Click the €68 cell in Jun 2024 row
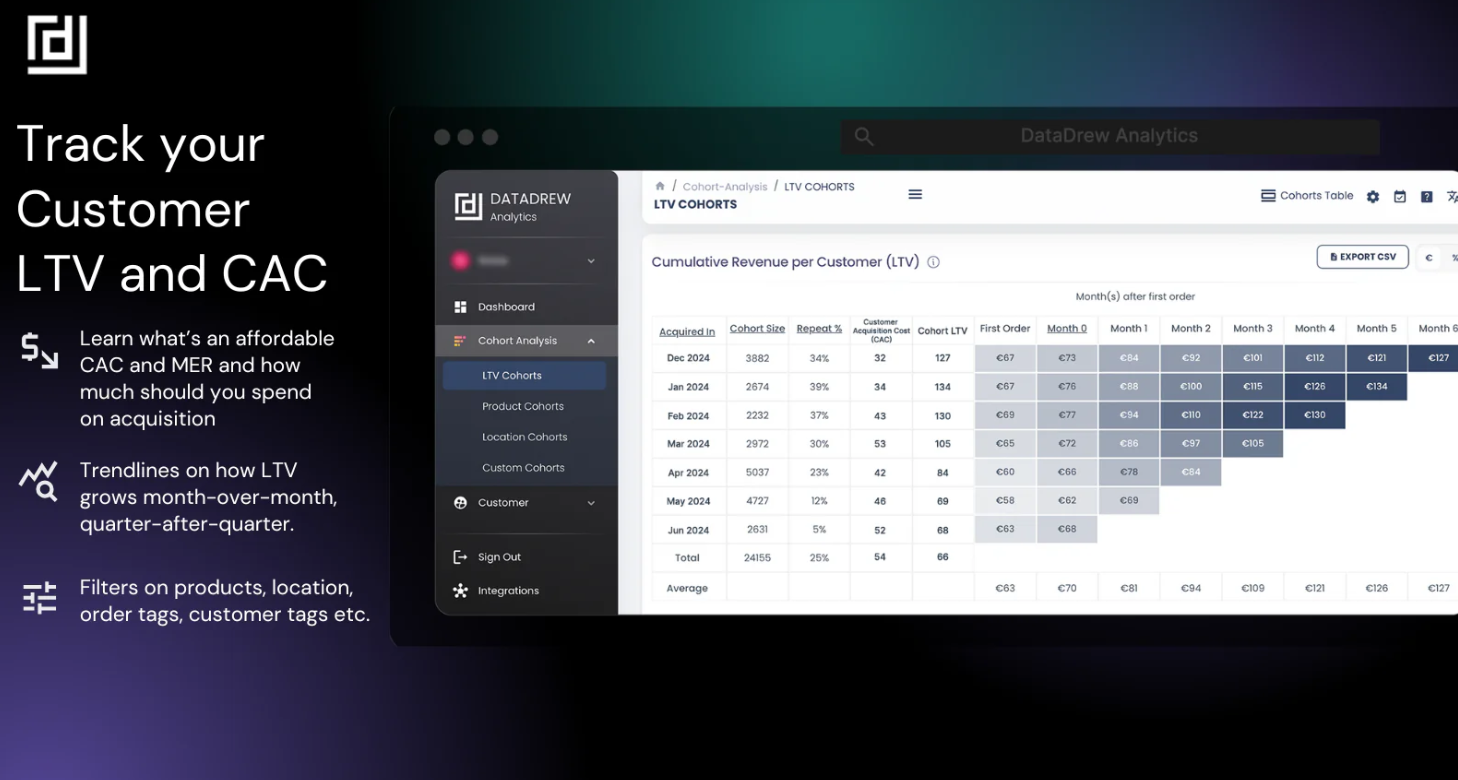The height and width of the screenshot is (780, 1458). point(1067,529)
